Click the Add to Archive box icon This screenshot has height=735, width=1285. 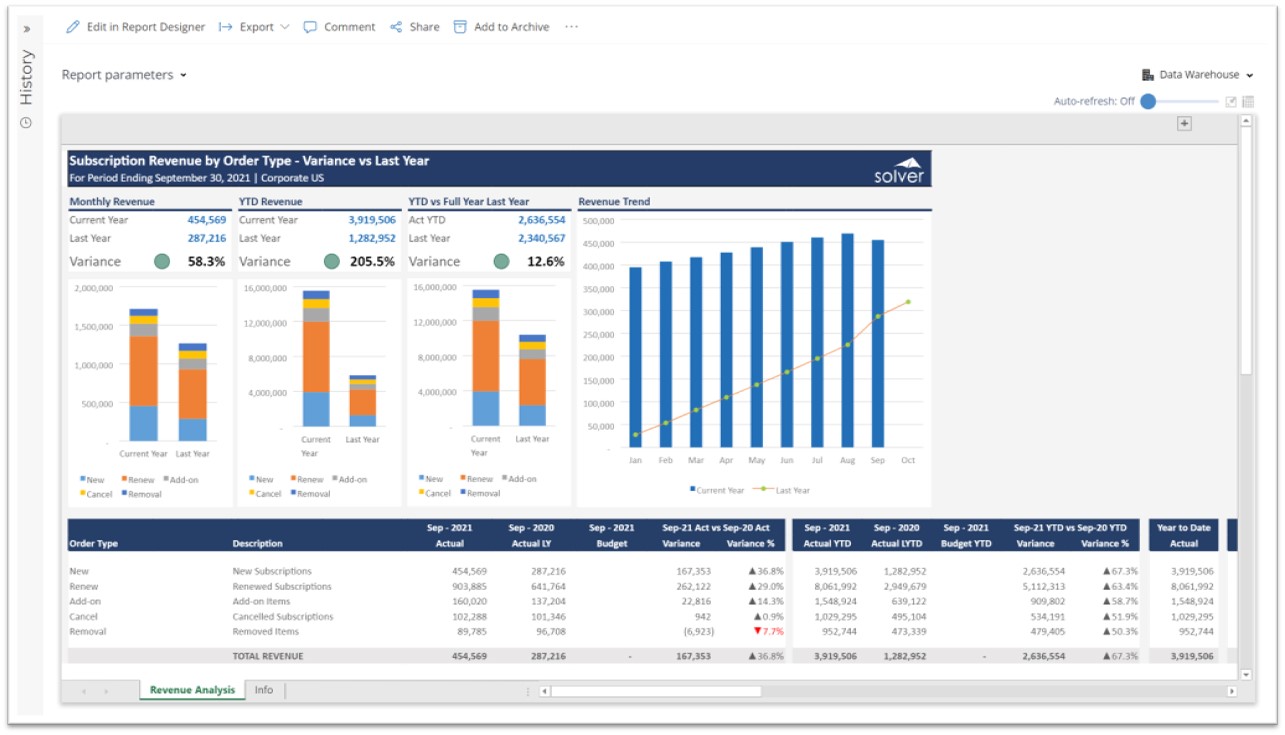coord(460,27)
